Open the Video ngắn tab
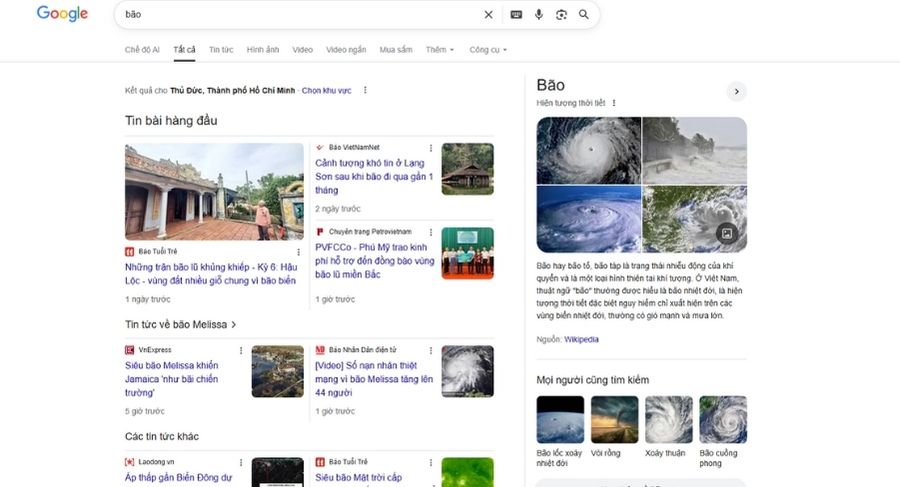 (x=346, y=49)
